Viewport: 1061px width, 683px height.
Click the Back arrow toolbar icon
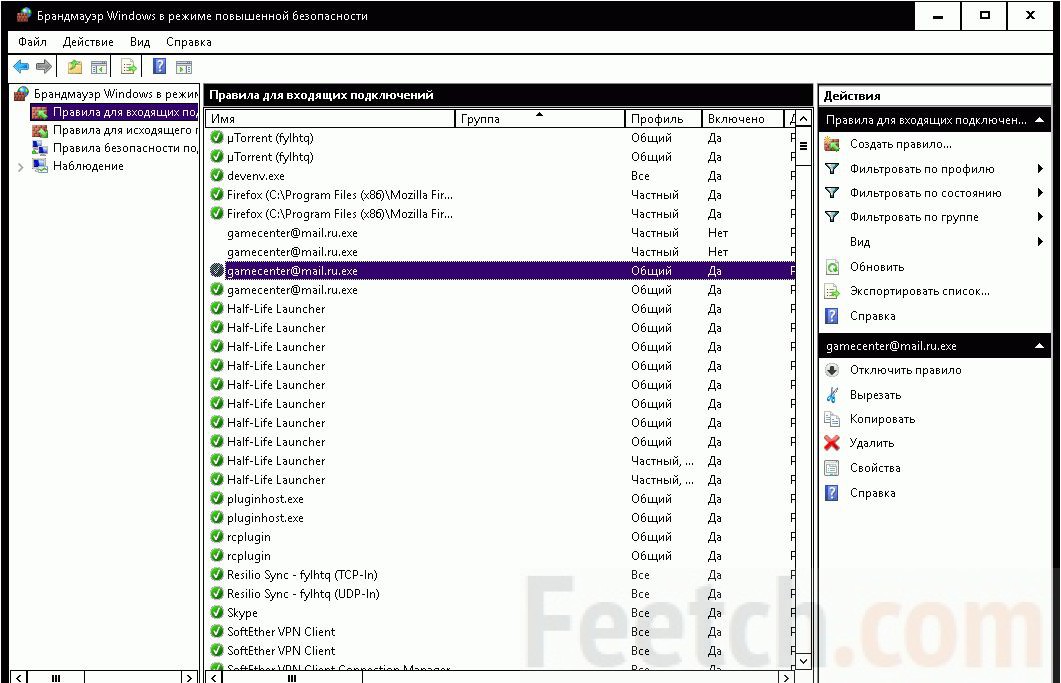(21, 66)
